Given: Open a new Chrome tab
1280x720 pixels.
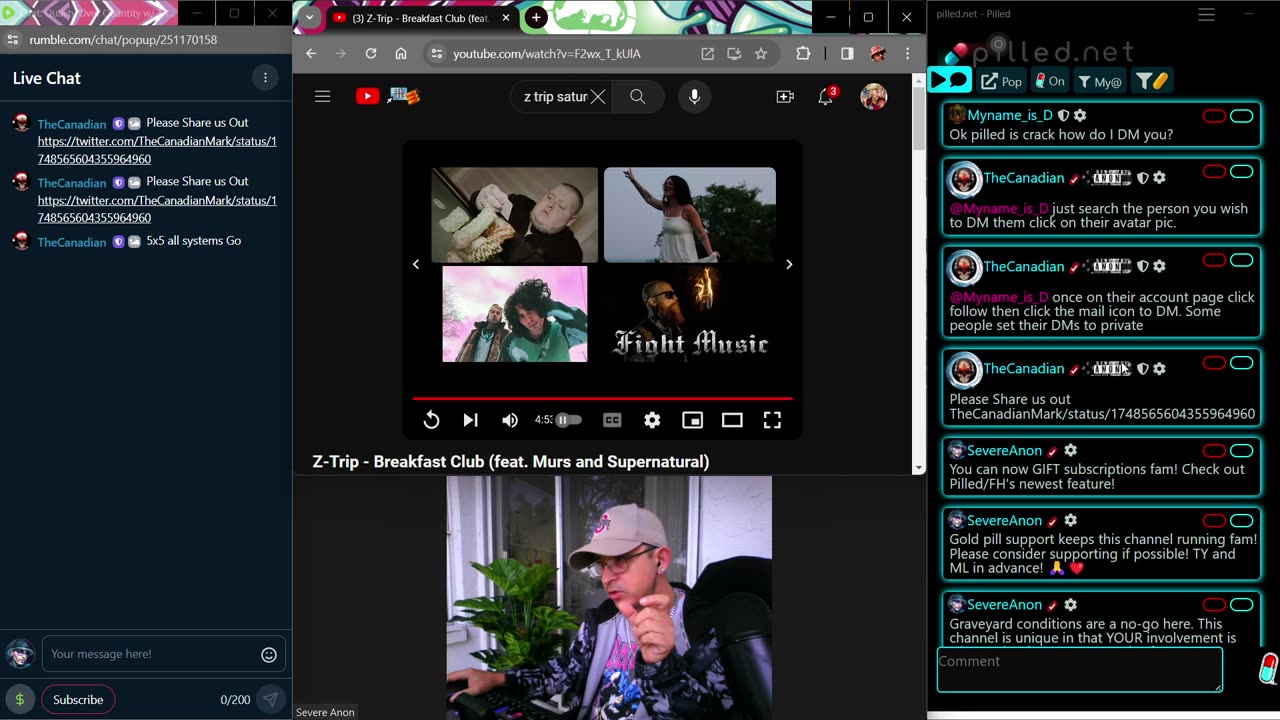Looking at the screenshot, I should point(536,17).
